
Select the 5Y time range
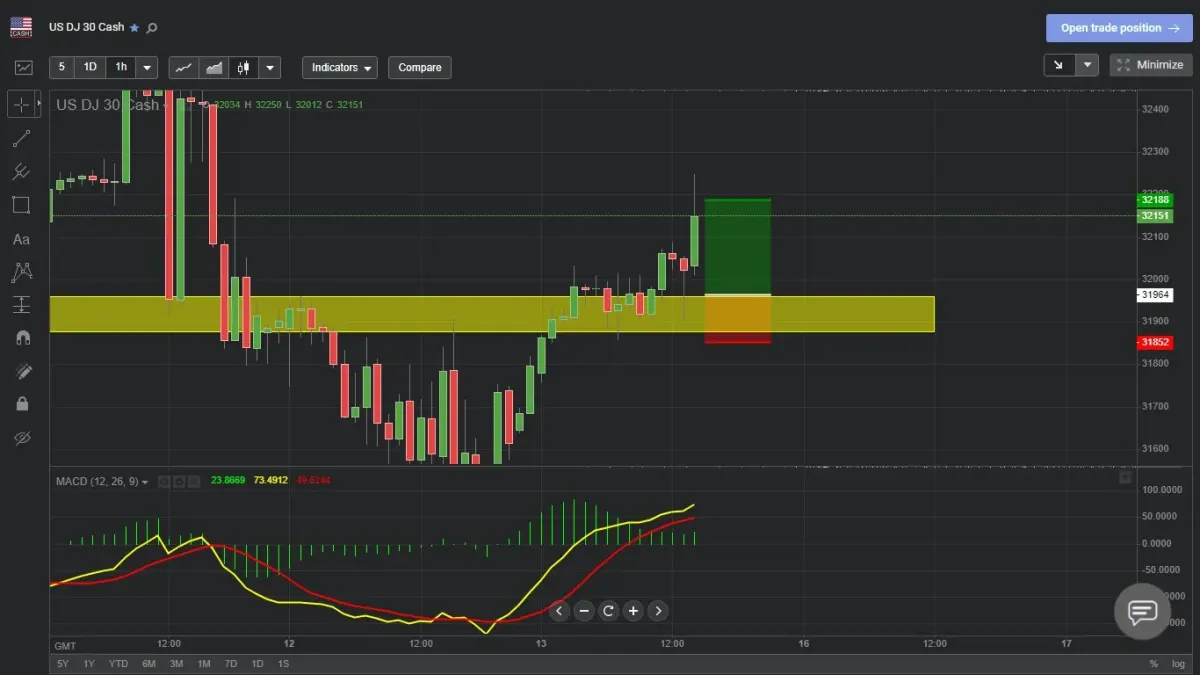63,664
